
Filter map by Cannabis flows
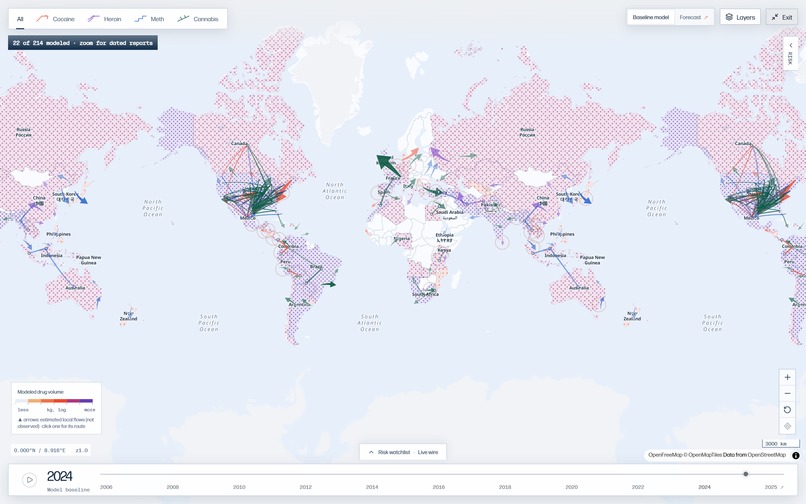[198, 19]
